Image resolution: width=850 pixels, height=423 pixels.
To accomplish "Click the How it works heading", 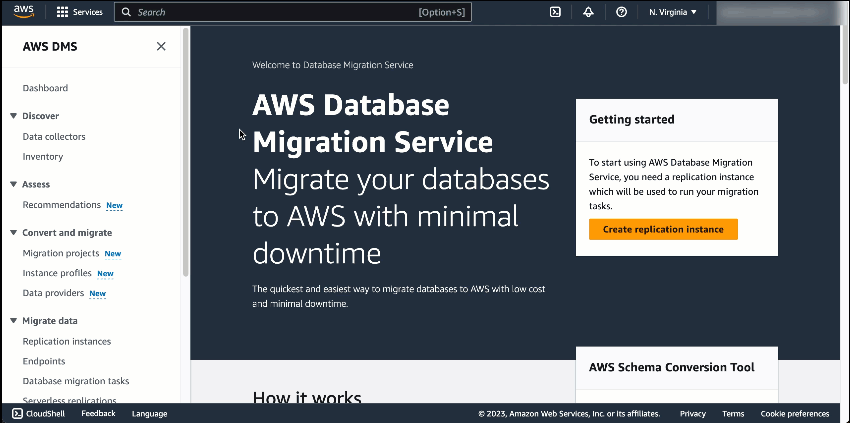I will 307,398.
